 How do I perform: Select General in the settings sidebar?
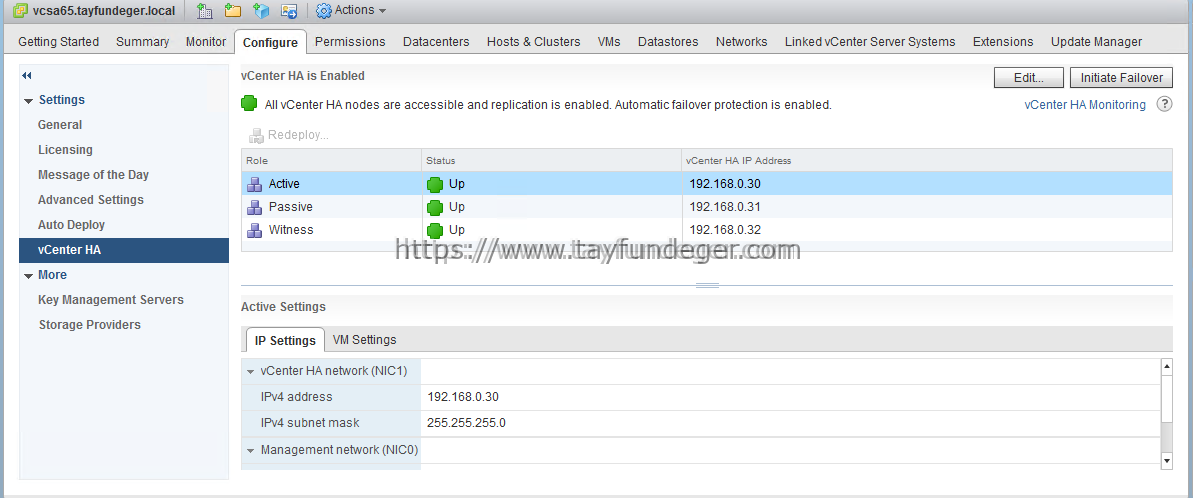click(x=60, y=125)
